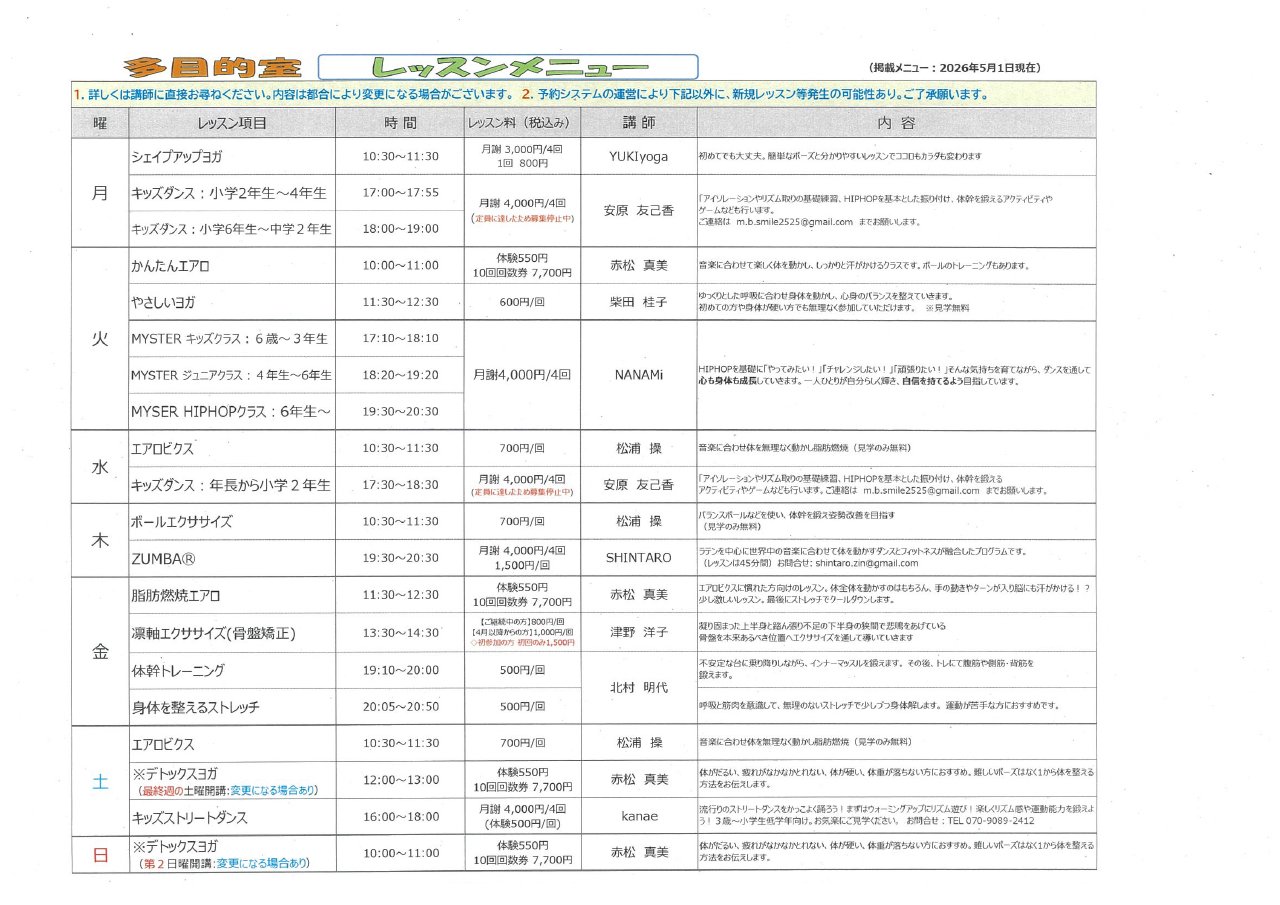Click the "柴田 桂子" instructor name
The height and width of the screenshot is (905, 1280).
(x=638, y=302)
